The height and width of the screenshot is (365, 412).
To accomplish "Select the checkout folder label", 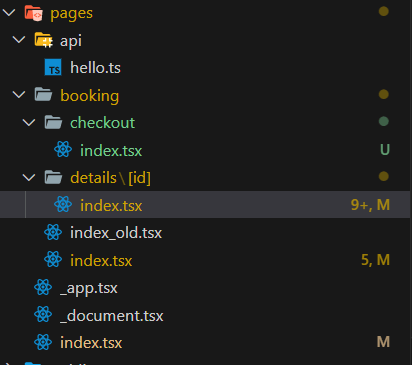I will point(102,123).
